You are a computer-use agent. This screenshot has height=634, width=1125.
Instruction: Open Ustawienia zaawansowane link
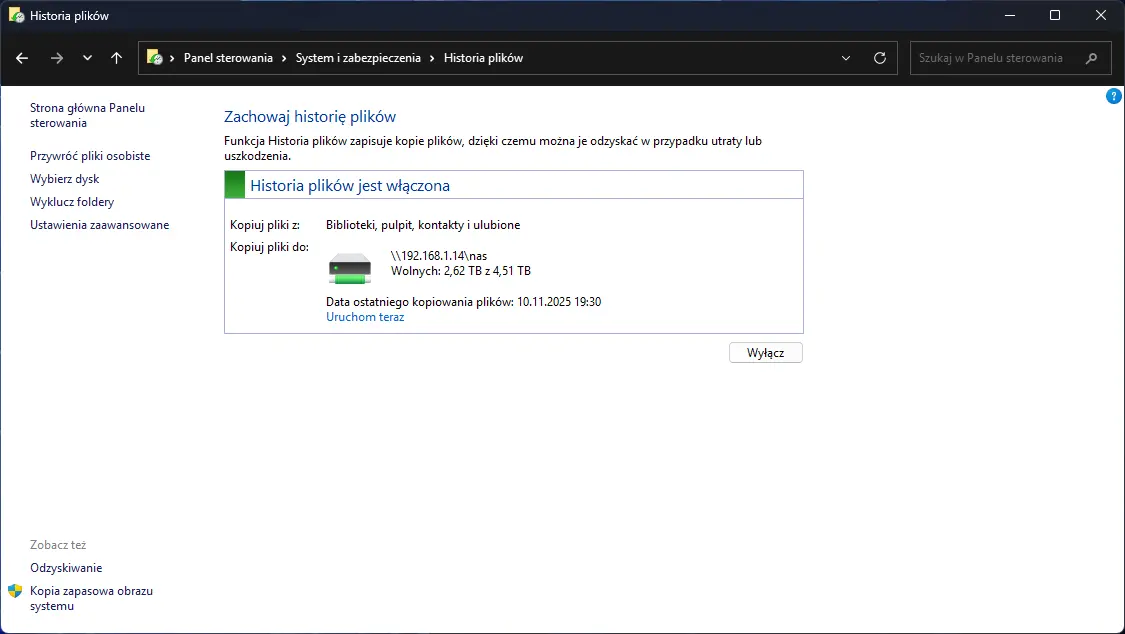coord(99,225)
